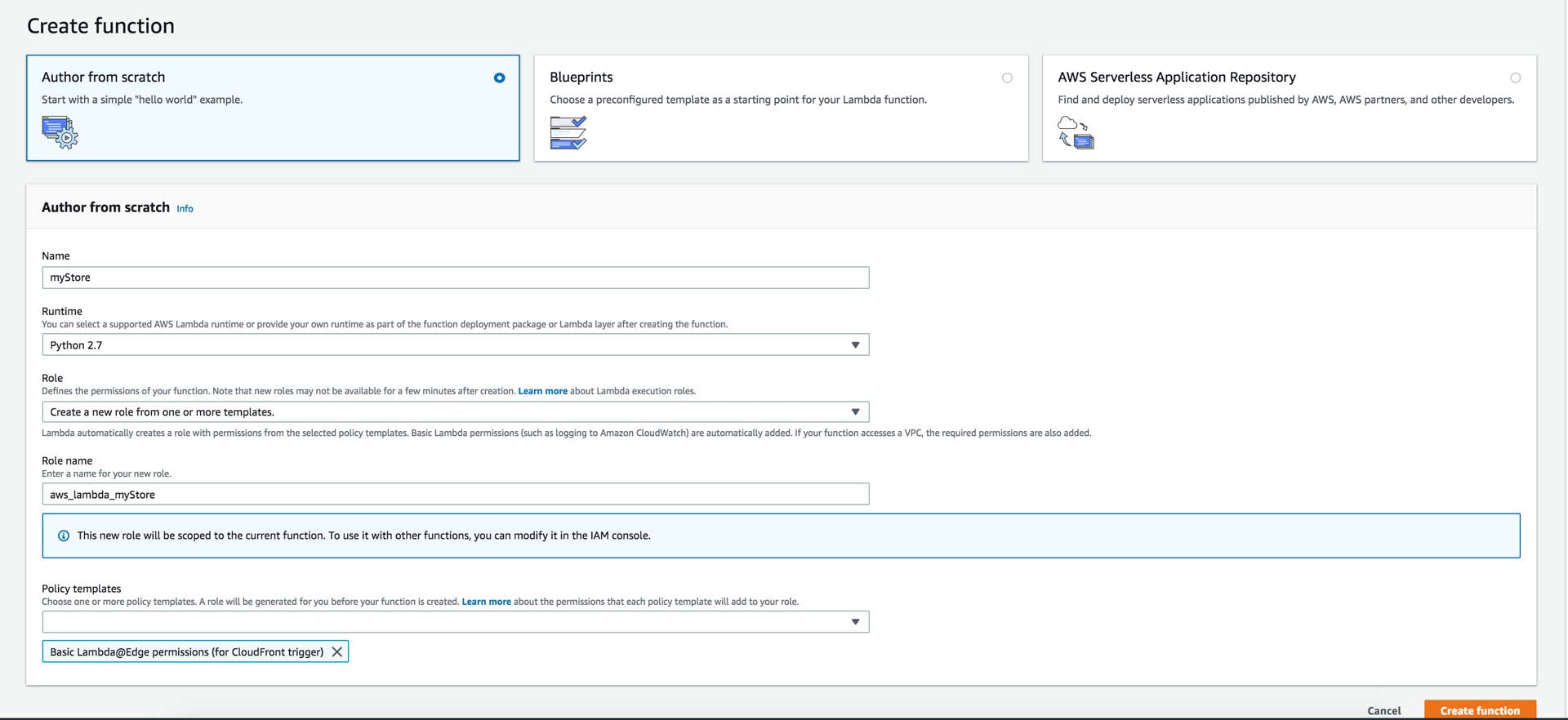Click the Blueprints checklist icon

pos(568,132)
